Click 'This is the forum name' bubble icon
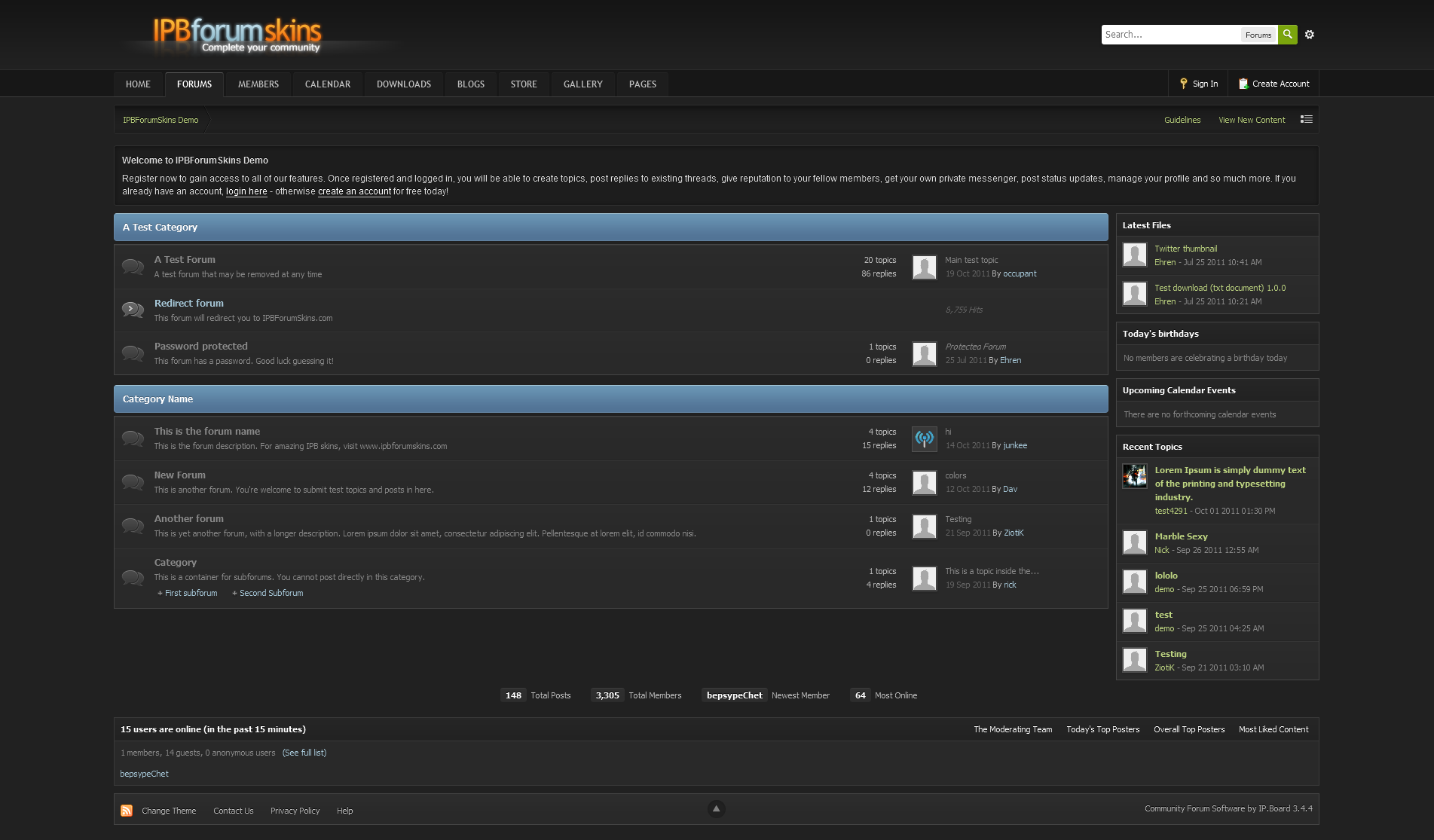 [133, 438]
